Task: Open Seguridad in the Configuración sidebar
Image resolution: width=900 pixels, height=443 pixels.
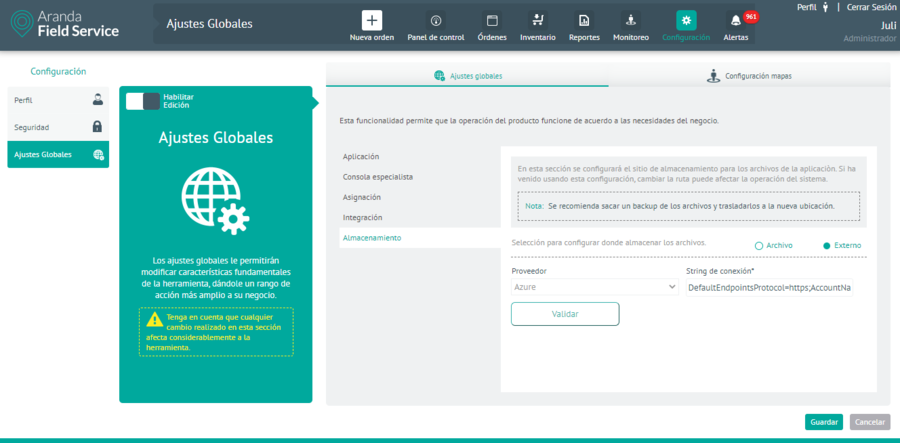Action: [x=58, y=127]
